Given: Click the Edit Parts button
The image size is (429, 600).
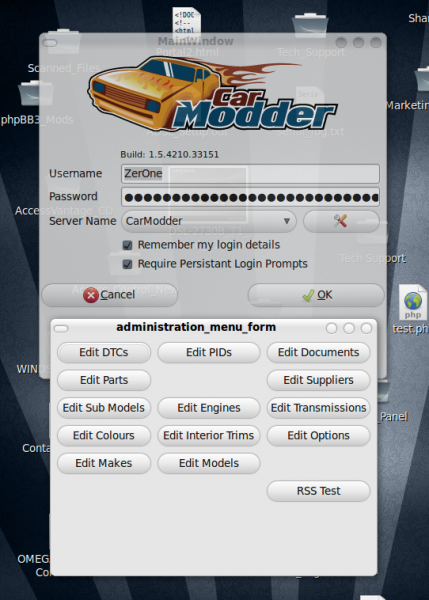Looking at the screenshot, I should click(104, 380).
